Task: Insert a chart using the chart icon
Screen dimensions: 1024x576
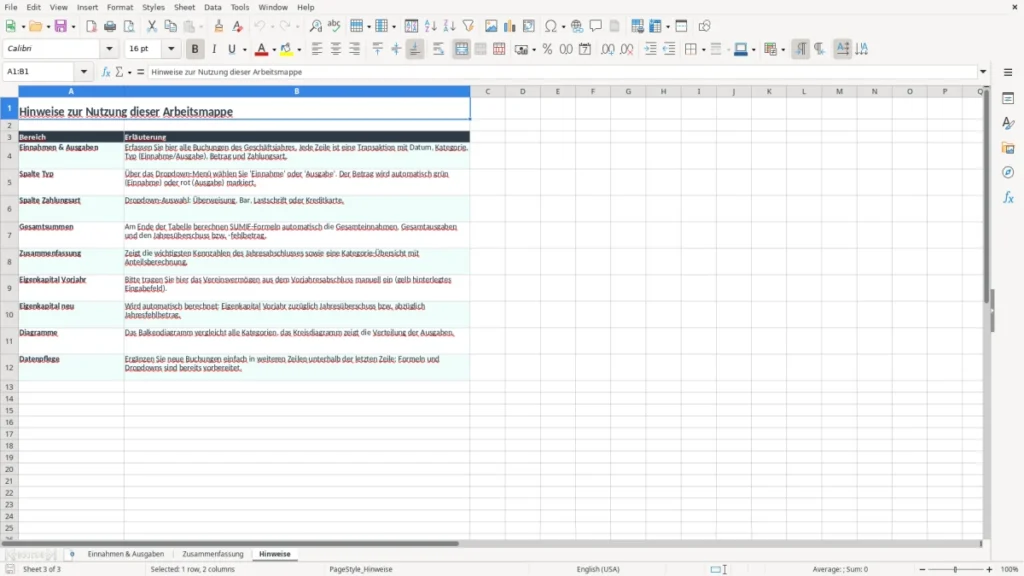Action: (x=510, y=26)
